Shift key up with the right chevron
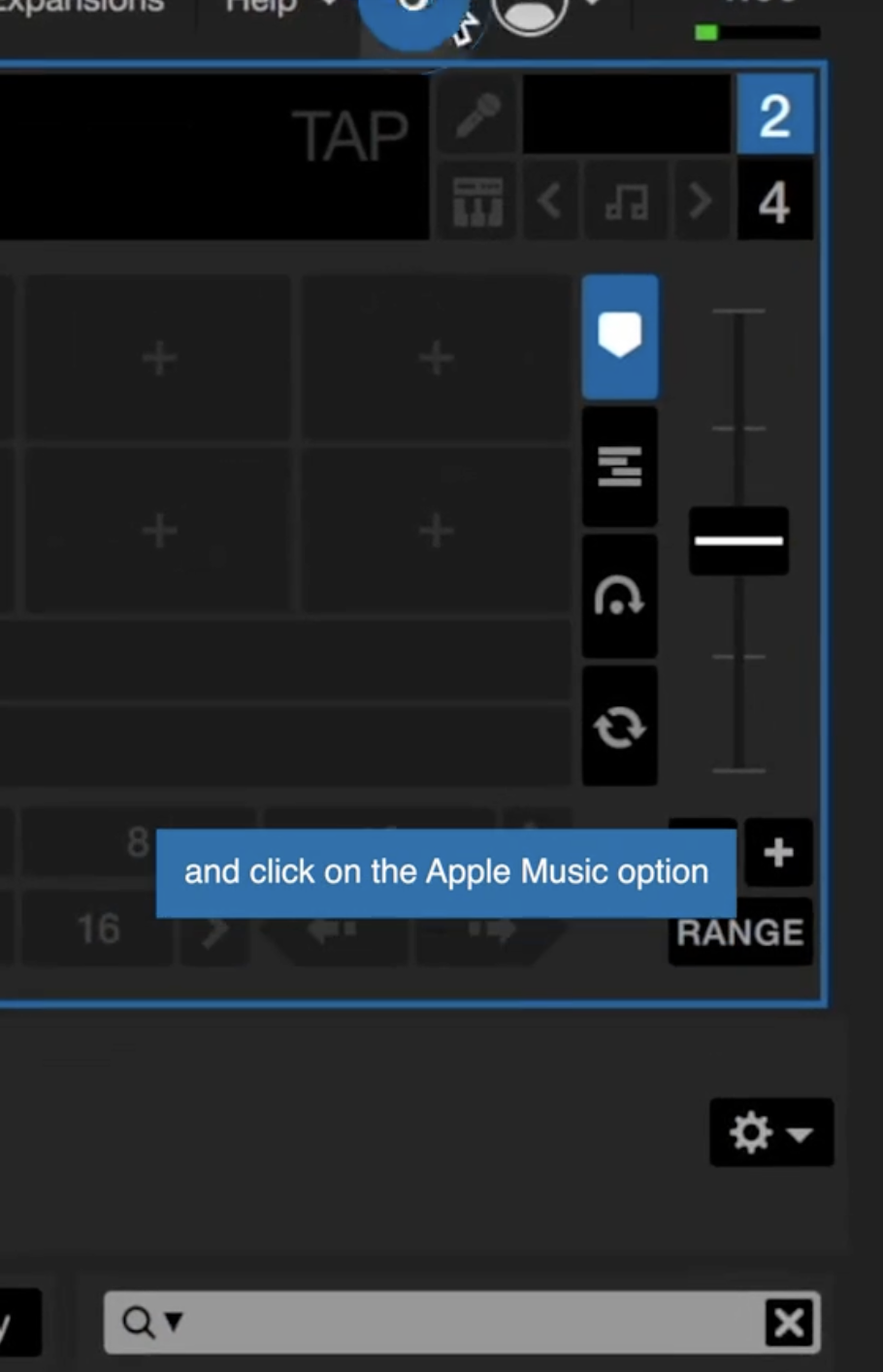 coord(700,202)
